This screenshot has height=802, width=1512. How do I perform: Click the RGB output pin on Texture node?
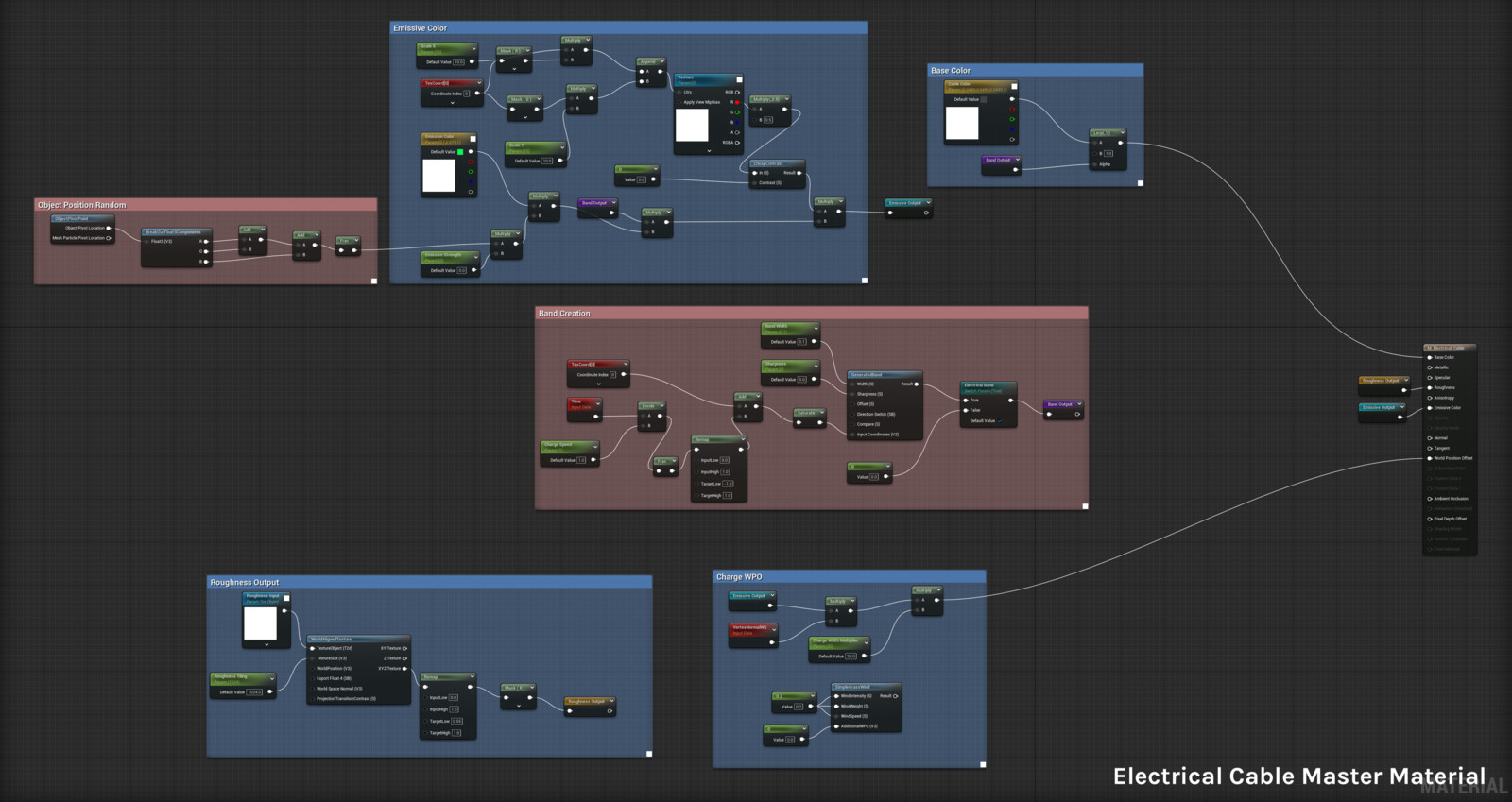click(x=737, y=92)
